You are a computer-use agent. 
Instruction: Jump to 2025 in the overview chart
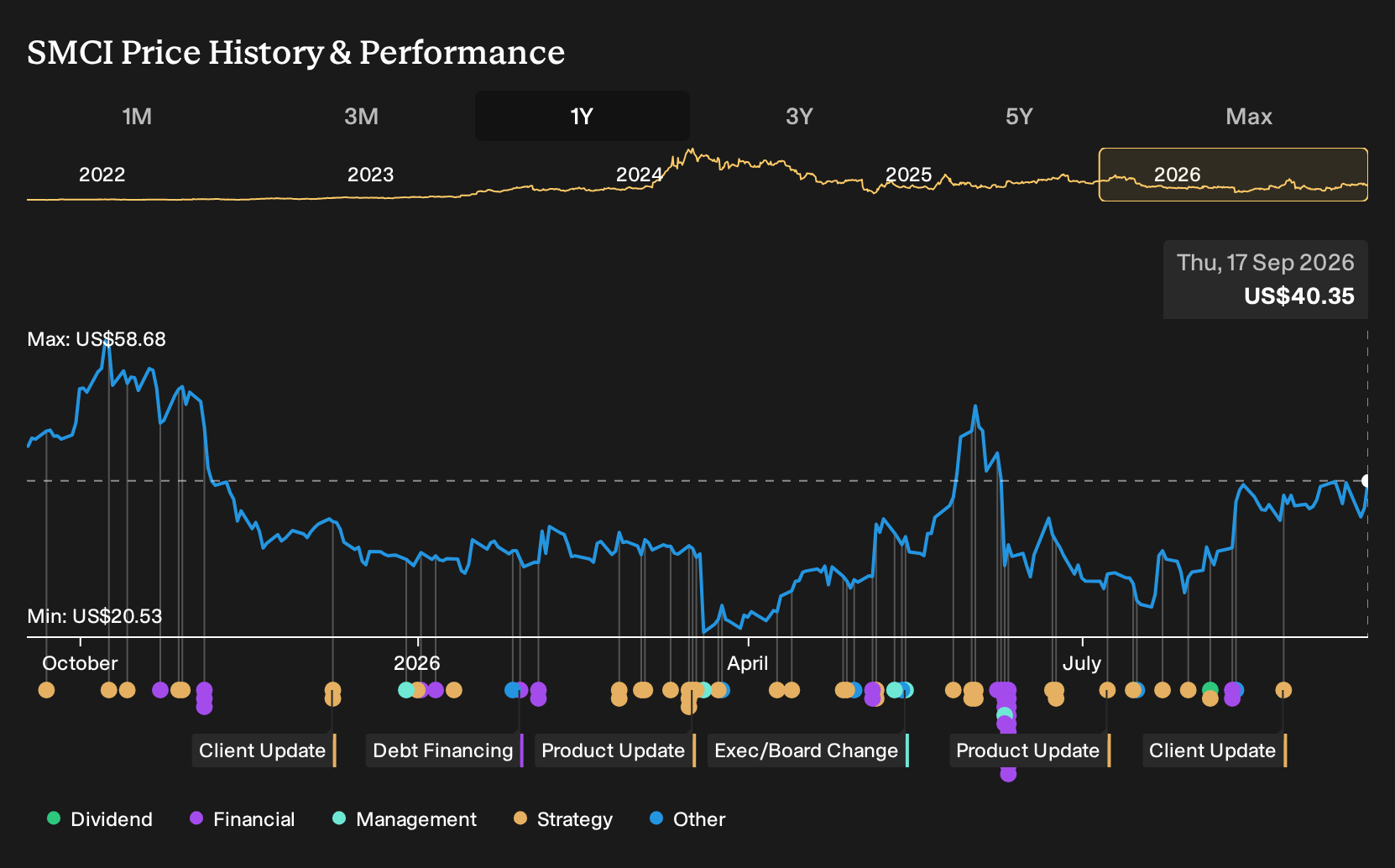(x=909, y=175)
